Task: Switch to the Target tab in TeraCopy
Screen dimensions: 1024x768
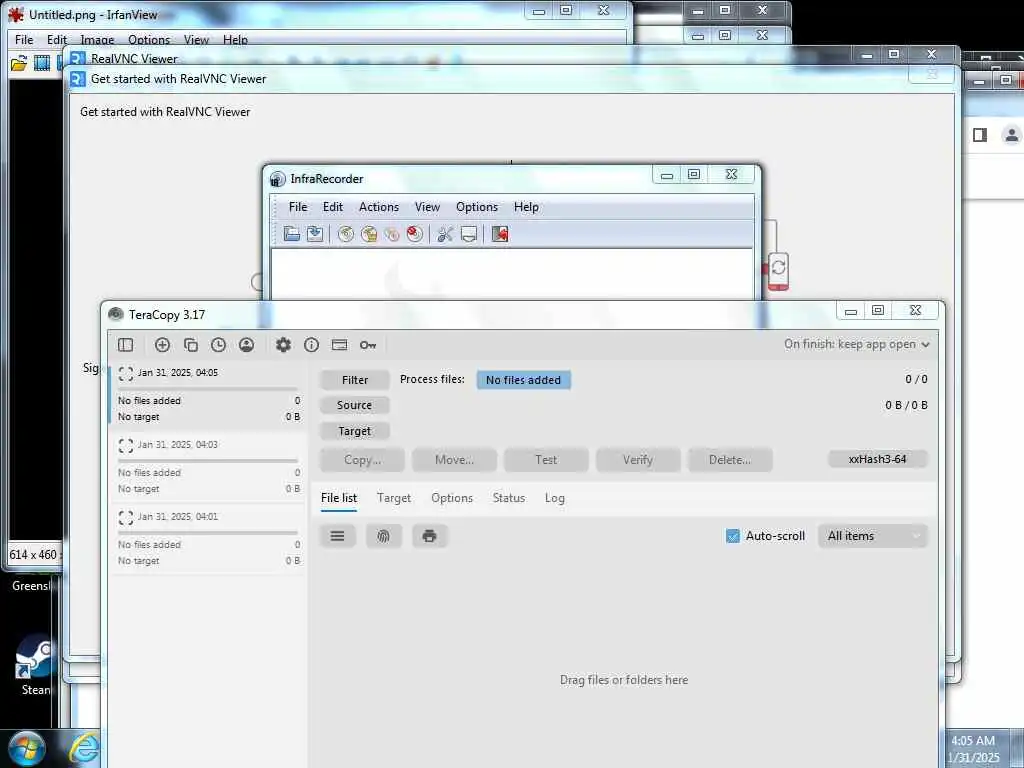Action: [x=394, y=498]
